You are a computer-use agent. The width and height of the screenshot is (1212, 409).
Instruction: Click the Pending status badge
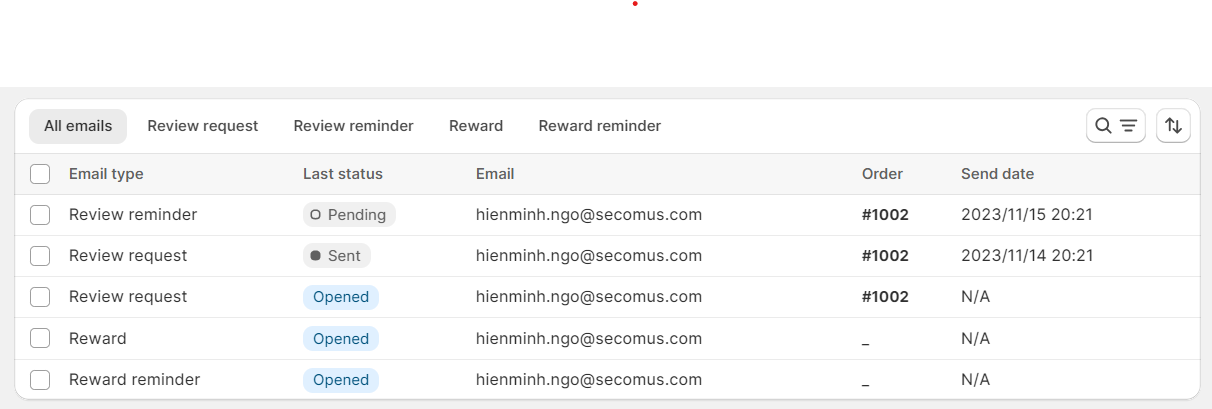(x=350, y=214)
